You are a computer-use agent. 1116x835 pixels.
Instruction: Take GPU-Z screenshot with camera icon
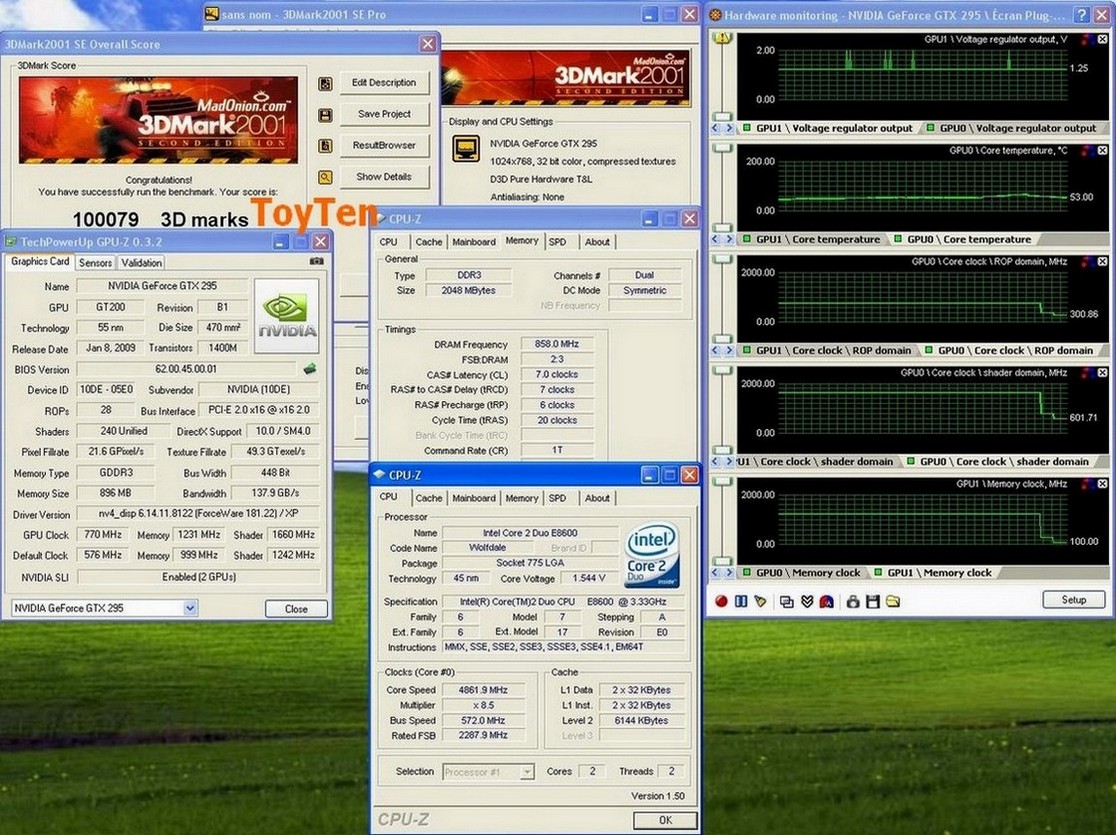316,261
